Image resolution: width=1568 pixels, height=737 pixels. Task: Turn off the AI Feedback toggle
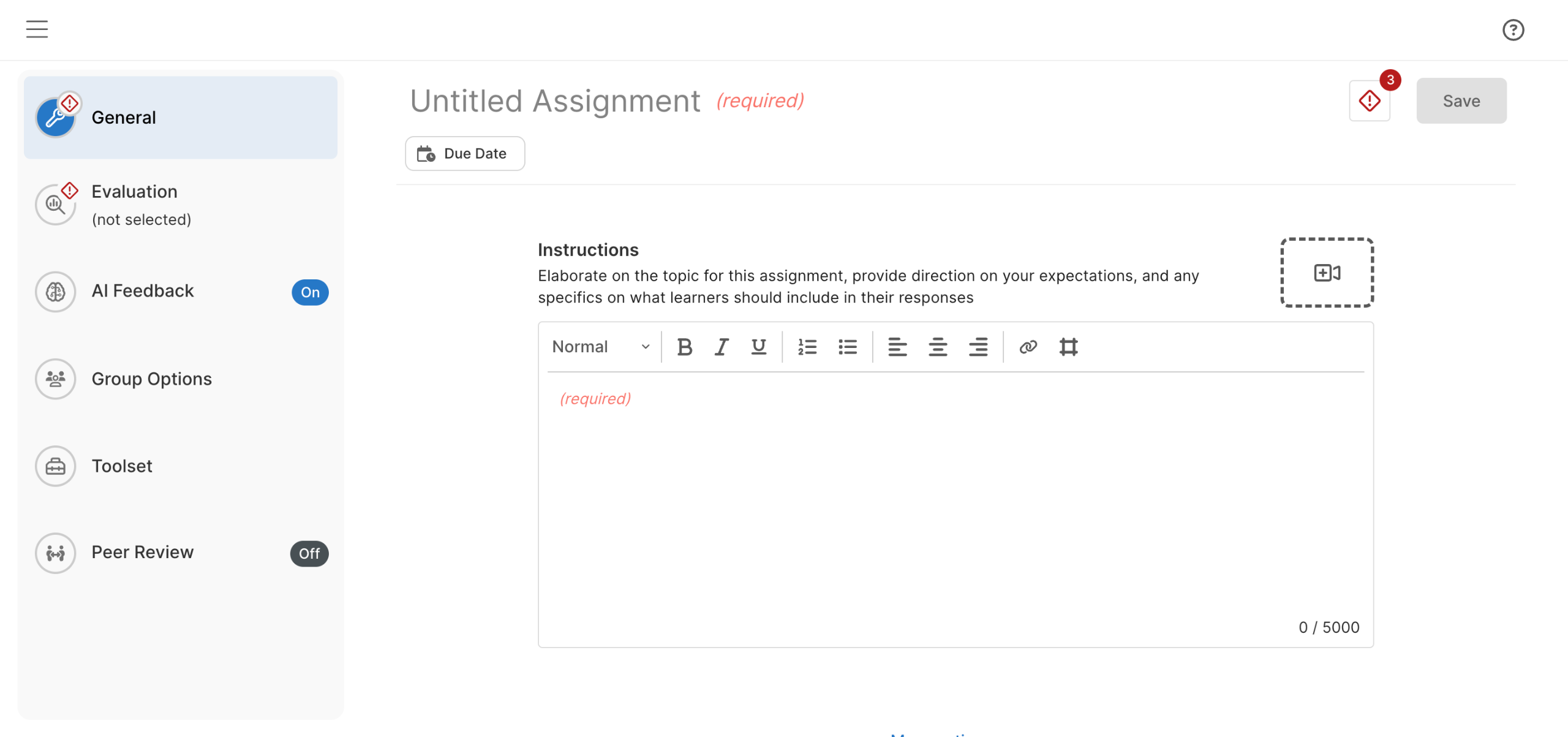310,292
